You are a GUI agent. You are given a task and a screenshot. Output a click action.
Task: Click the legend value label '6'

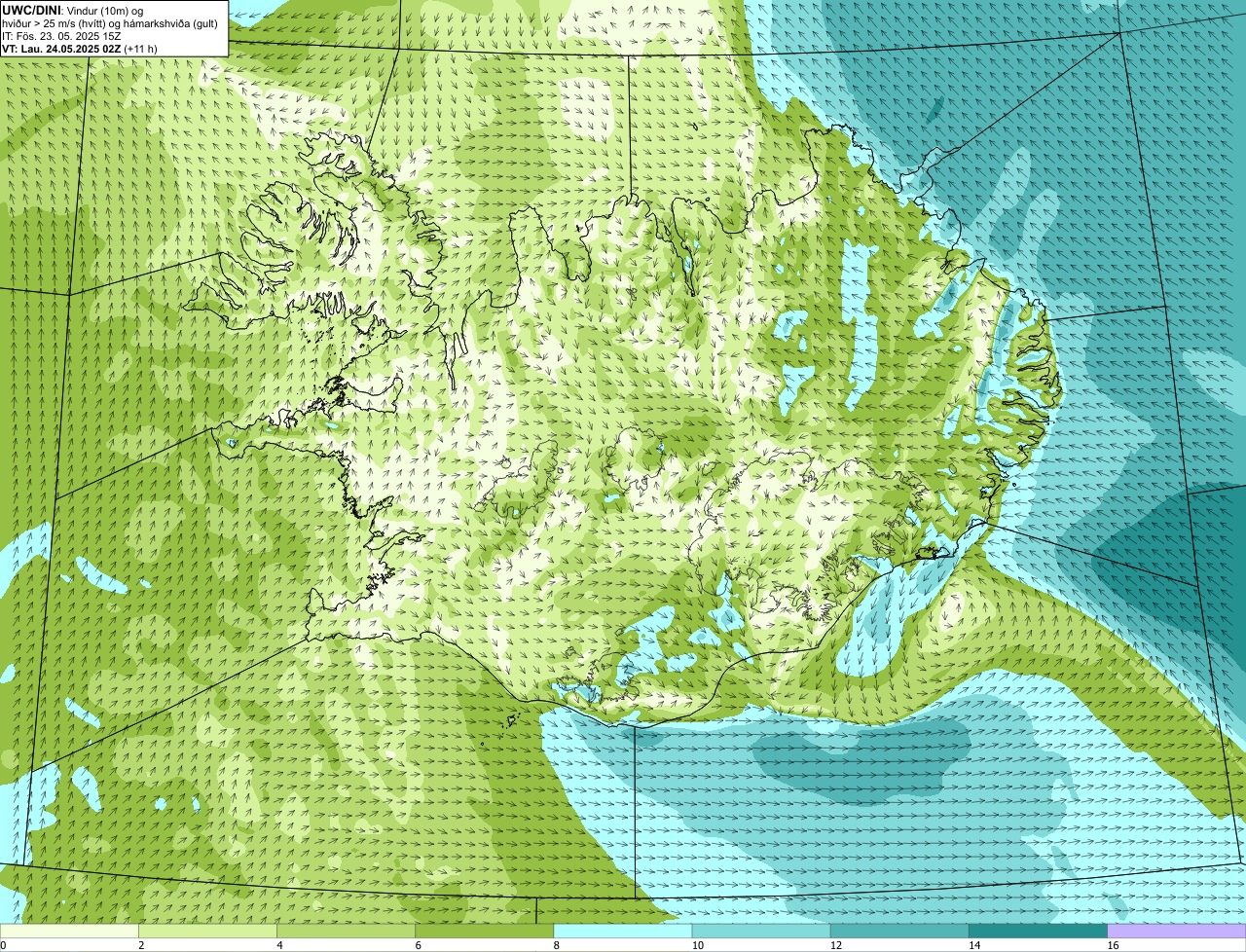418,945
